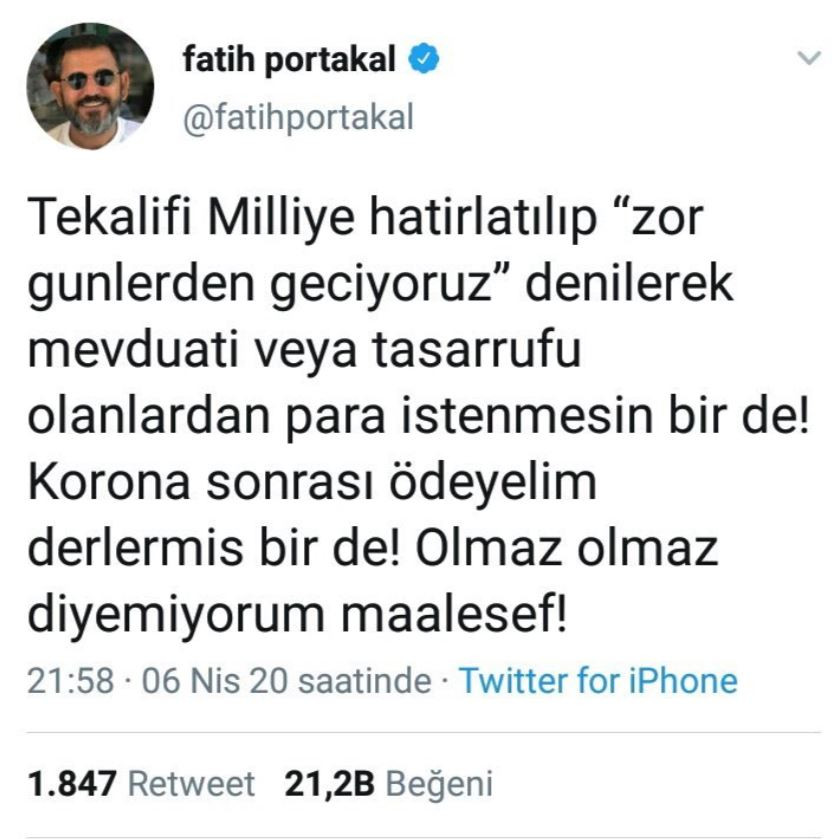This screenshot has width=836, height=839.
Task: Click the blue verified badge
Action: (x=424, y=58)
